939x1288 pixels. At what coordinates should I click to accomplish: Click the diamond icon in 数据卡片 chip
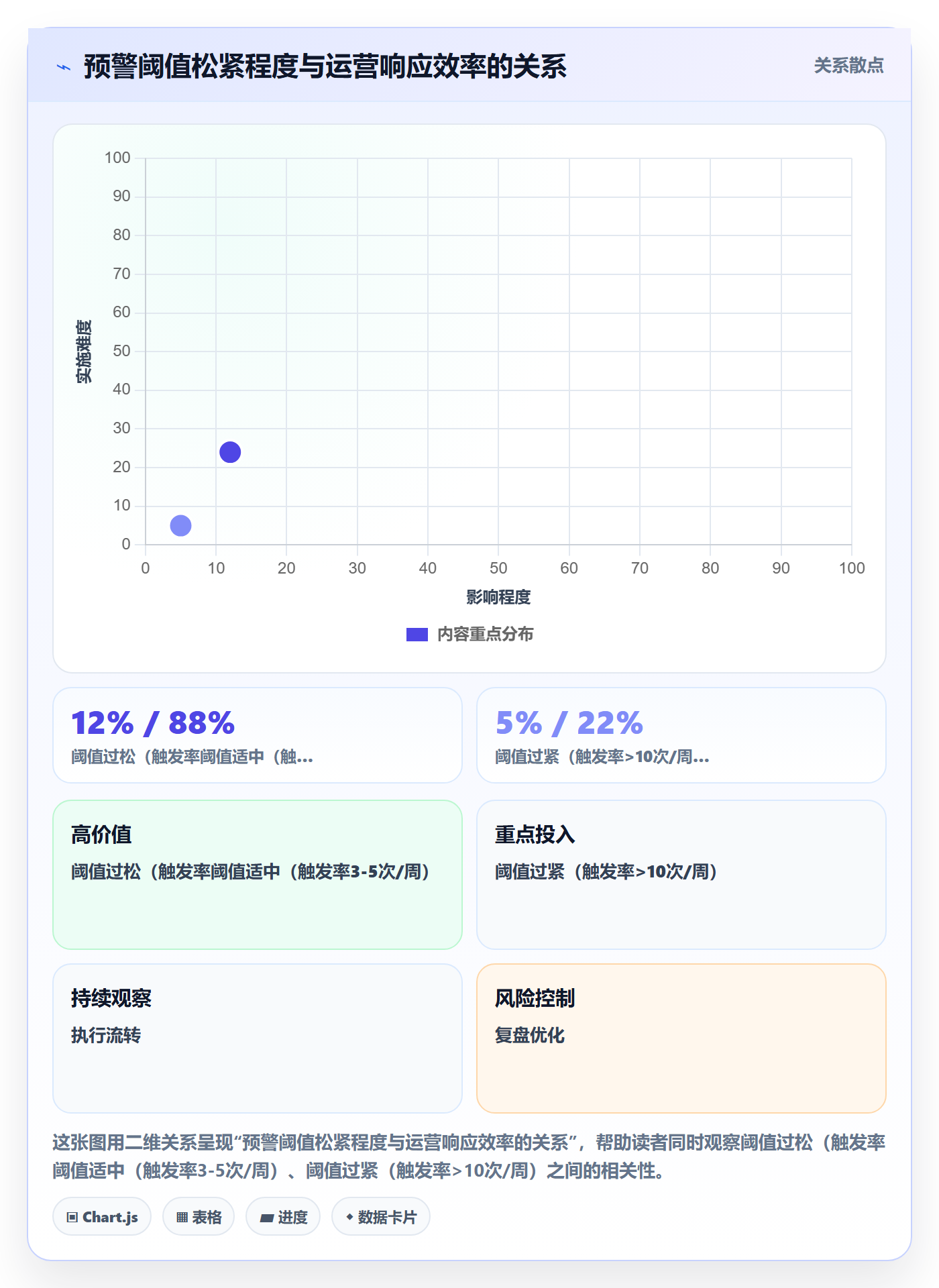349,1217
